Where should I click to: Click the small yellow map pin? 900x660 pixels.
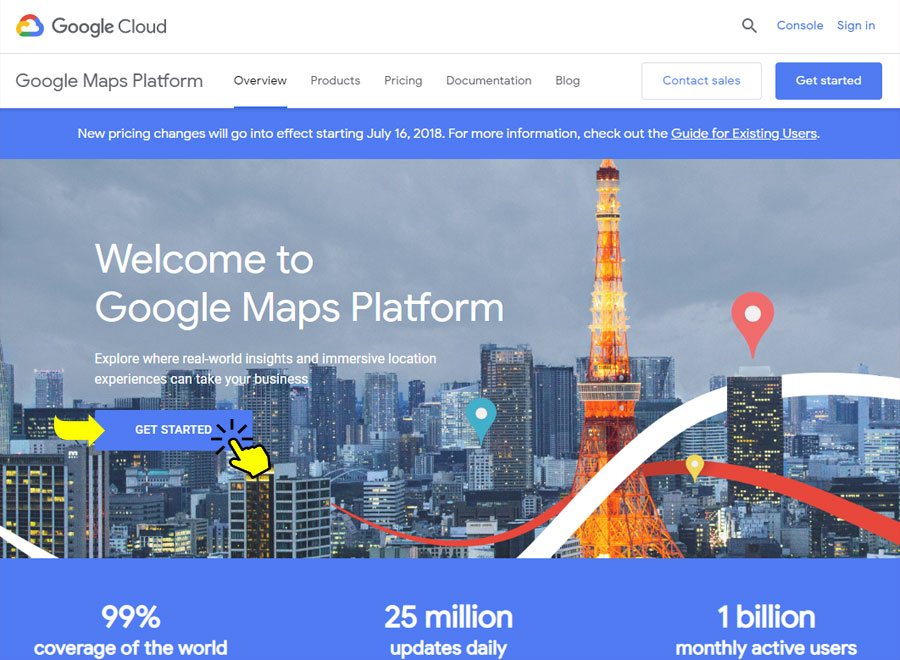694,465
